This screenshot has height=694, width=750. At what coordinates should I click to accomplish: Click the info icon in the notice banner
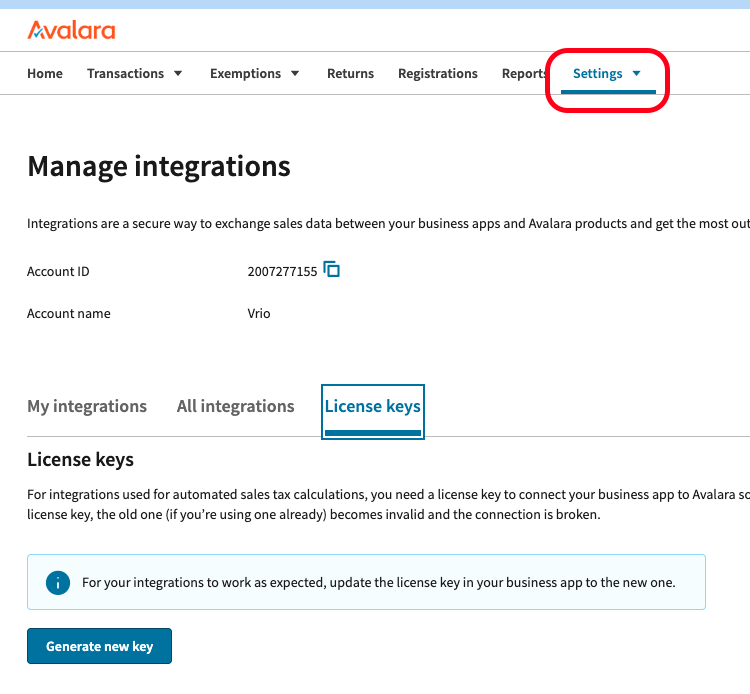[x=58, y=583]
